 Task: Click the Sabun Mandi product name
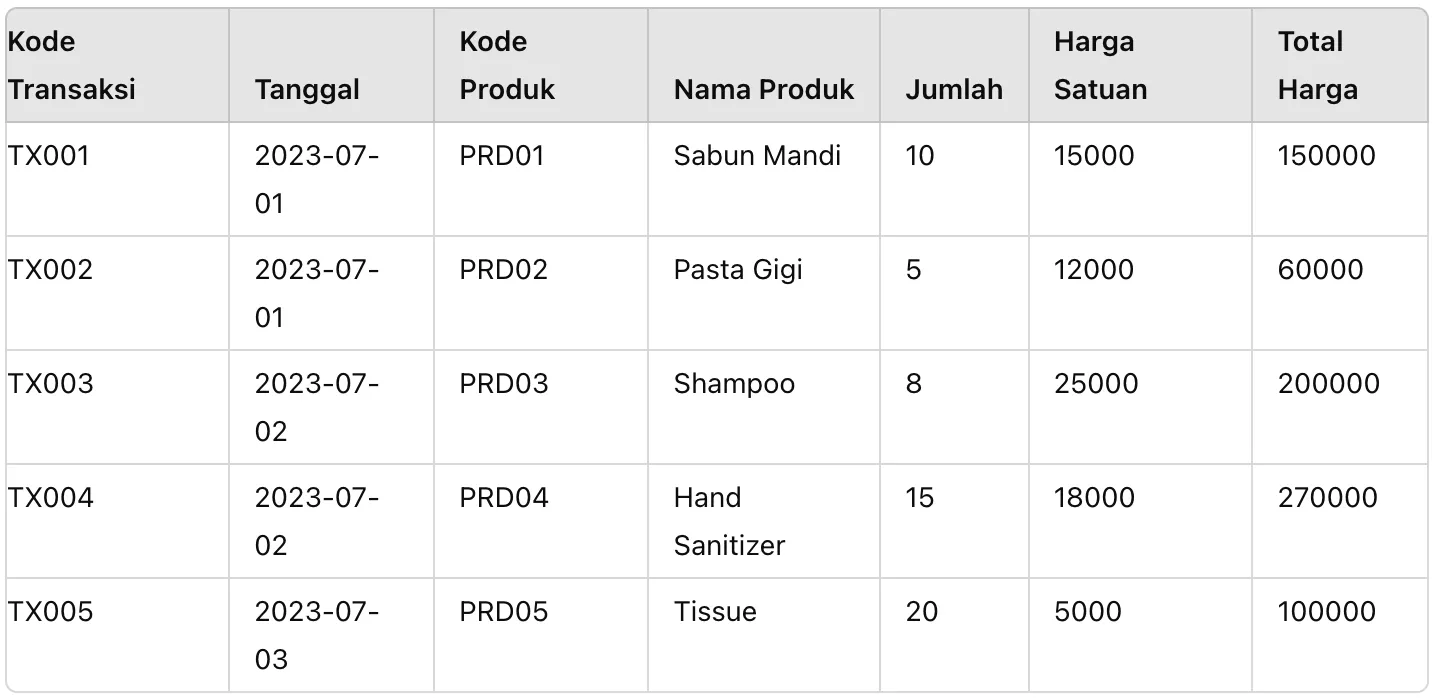pyautogui.click(x=757, y=156)
